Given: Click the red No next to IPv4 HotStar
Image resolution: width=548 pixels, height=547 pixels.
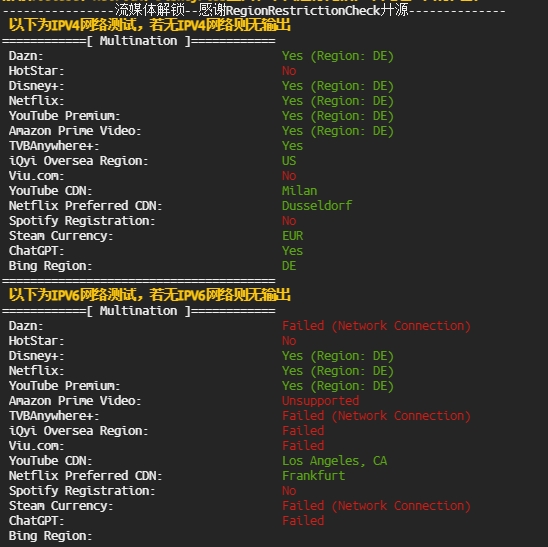Looking at the screenshot, I should (x=289, y=71).
